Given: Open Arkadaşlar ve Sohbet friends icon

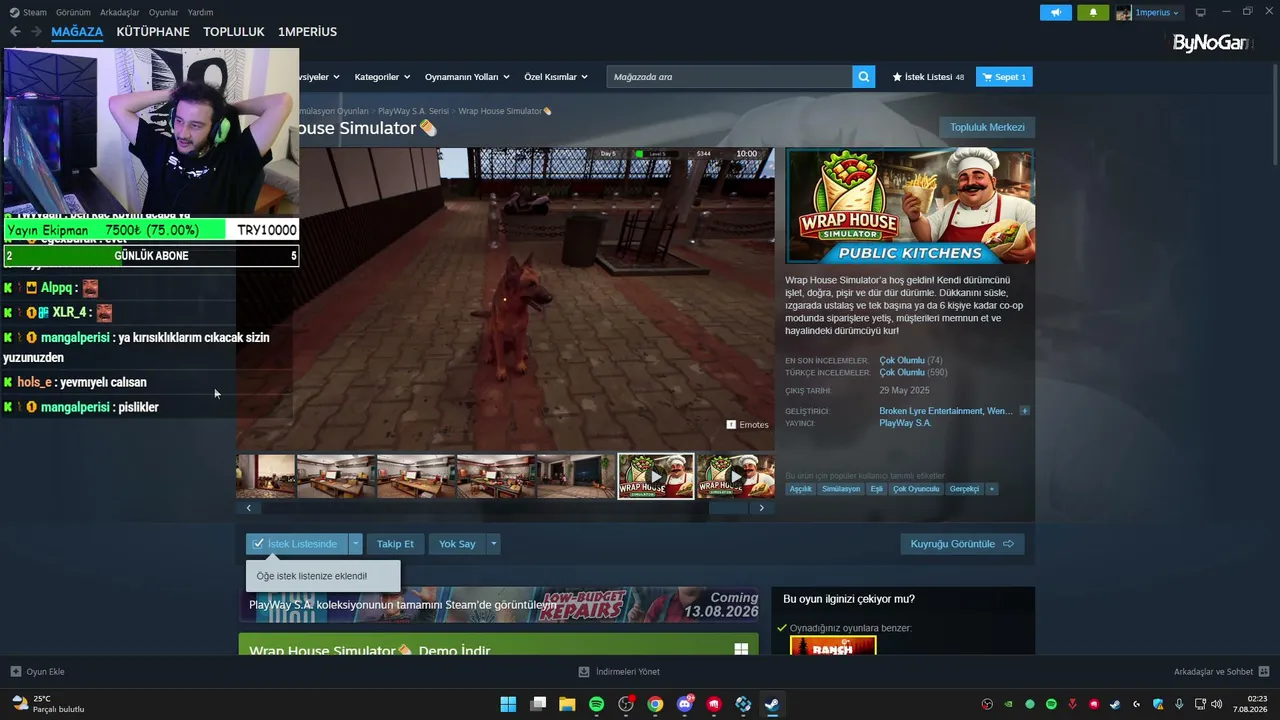Looking at the screenshot, I should [x=1264, y=672].
